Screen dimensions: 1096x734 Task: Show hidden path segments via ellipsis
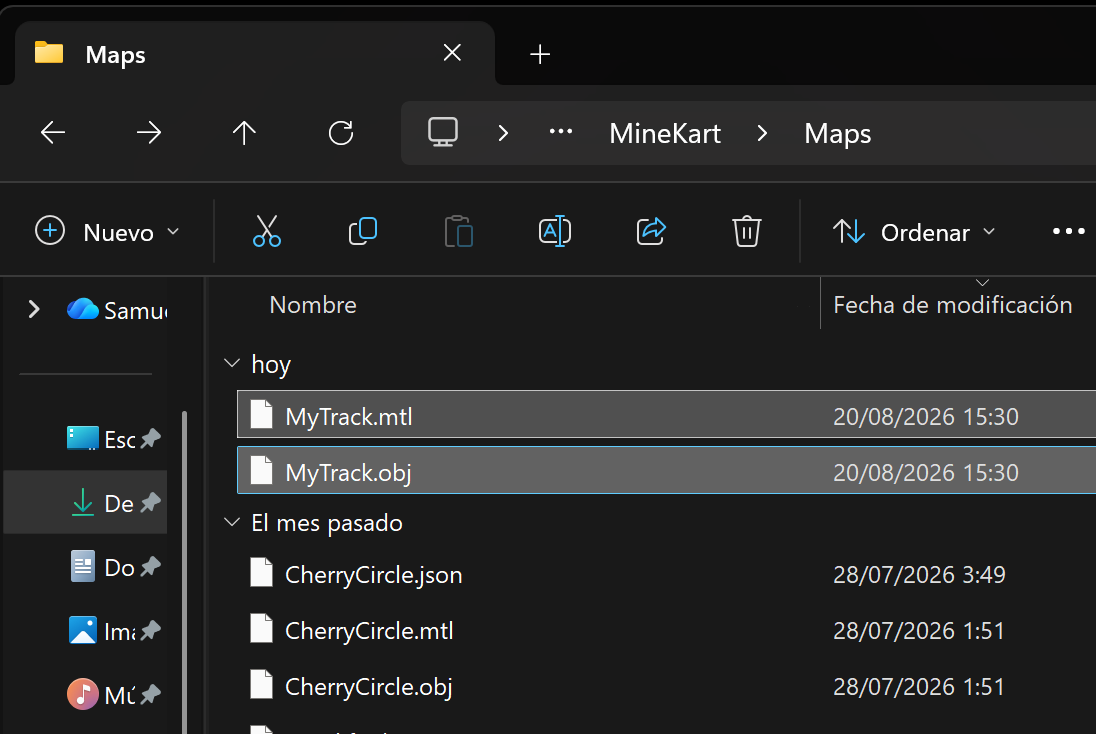pyautogui.click(x=561, y=131)
